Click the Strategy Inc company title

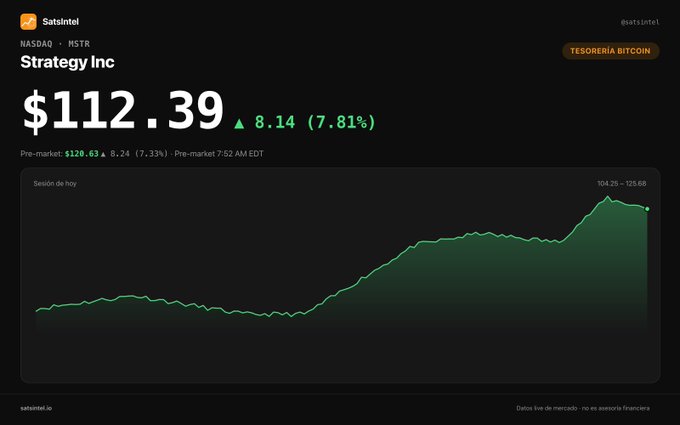[x=67, y=62]
